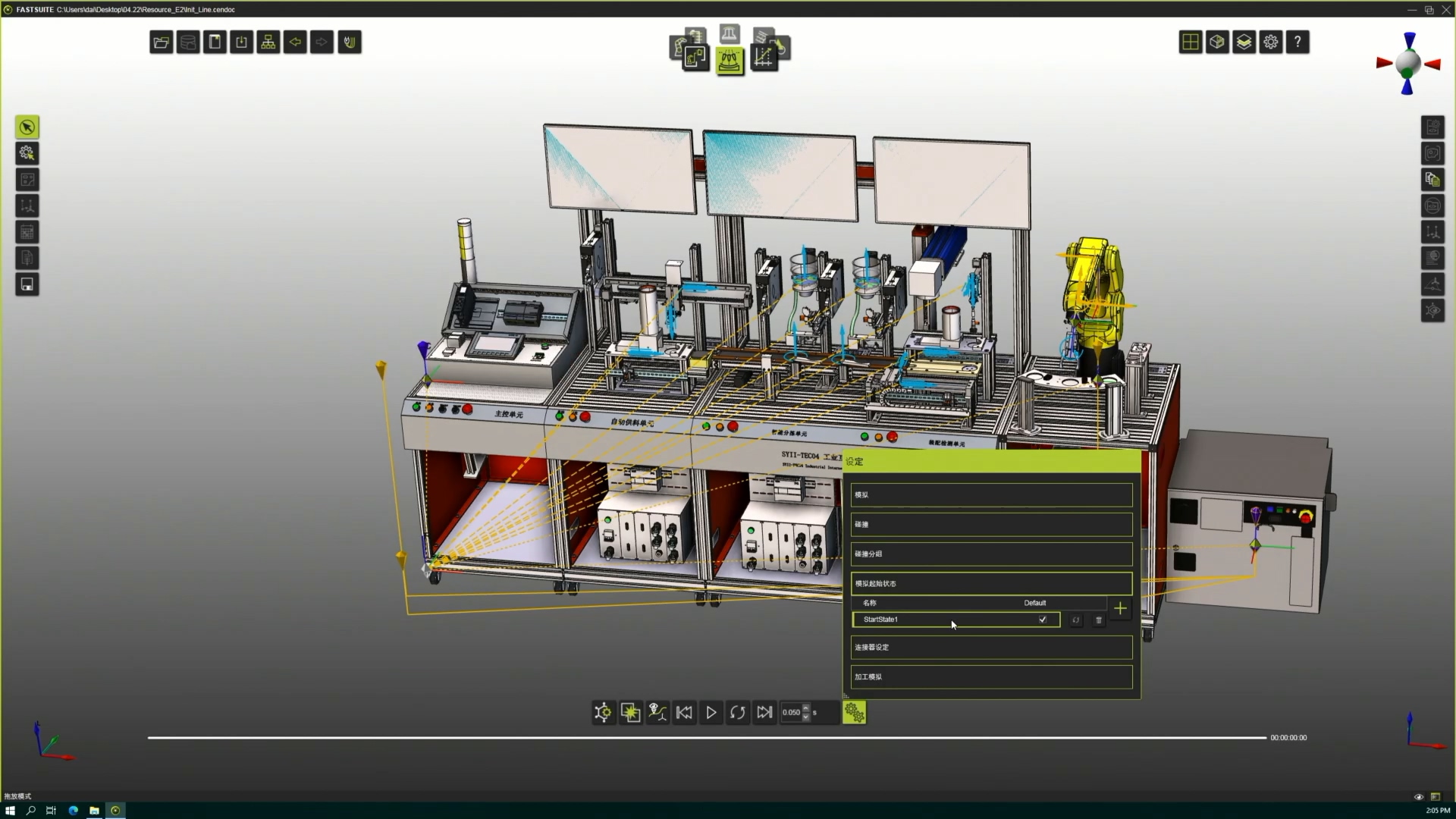Delete StartState1 with the trash button
The width and height of the screenshot is (1456, 819).
(x=1099, y=620)
